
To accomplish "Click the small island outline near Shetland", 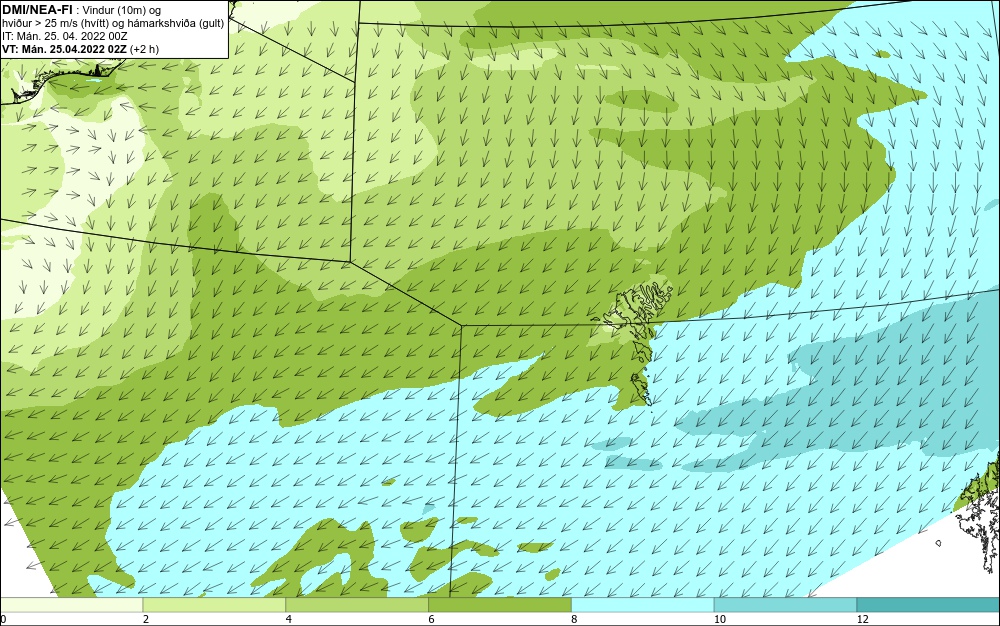I will coord(939,543).
